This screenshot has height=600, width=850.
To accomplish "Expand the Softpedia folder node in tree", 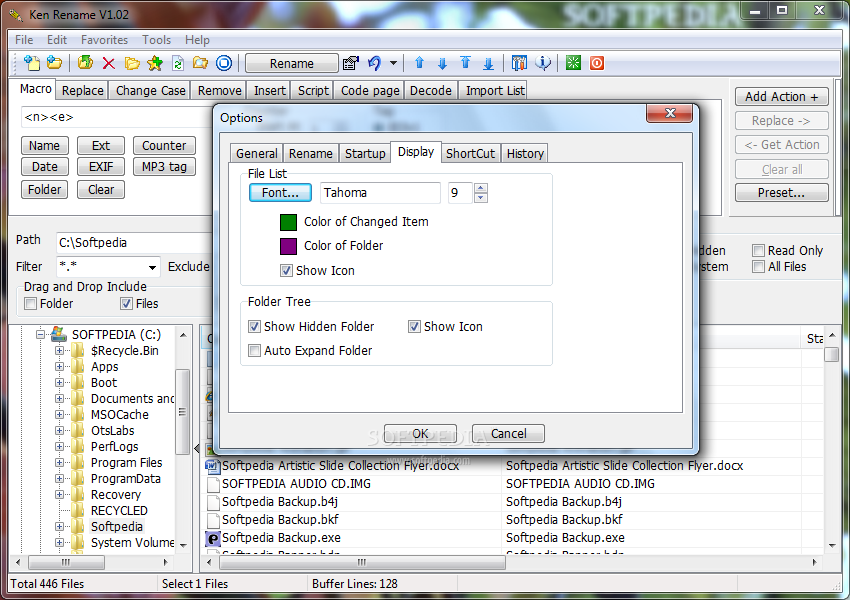I will point(59,527).
